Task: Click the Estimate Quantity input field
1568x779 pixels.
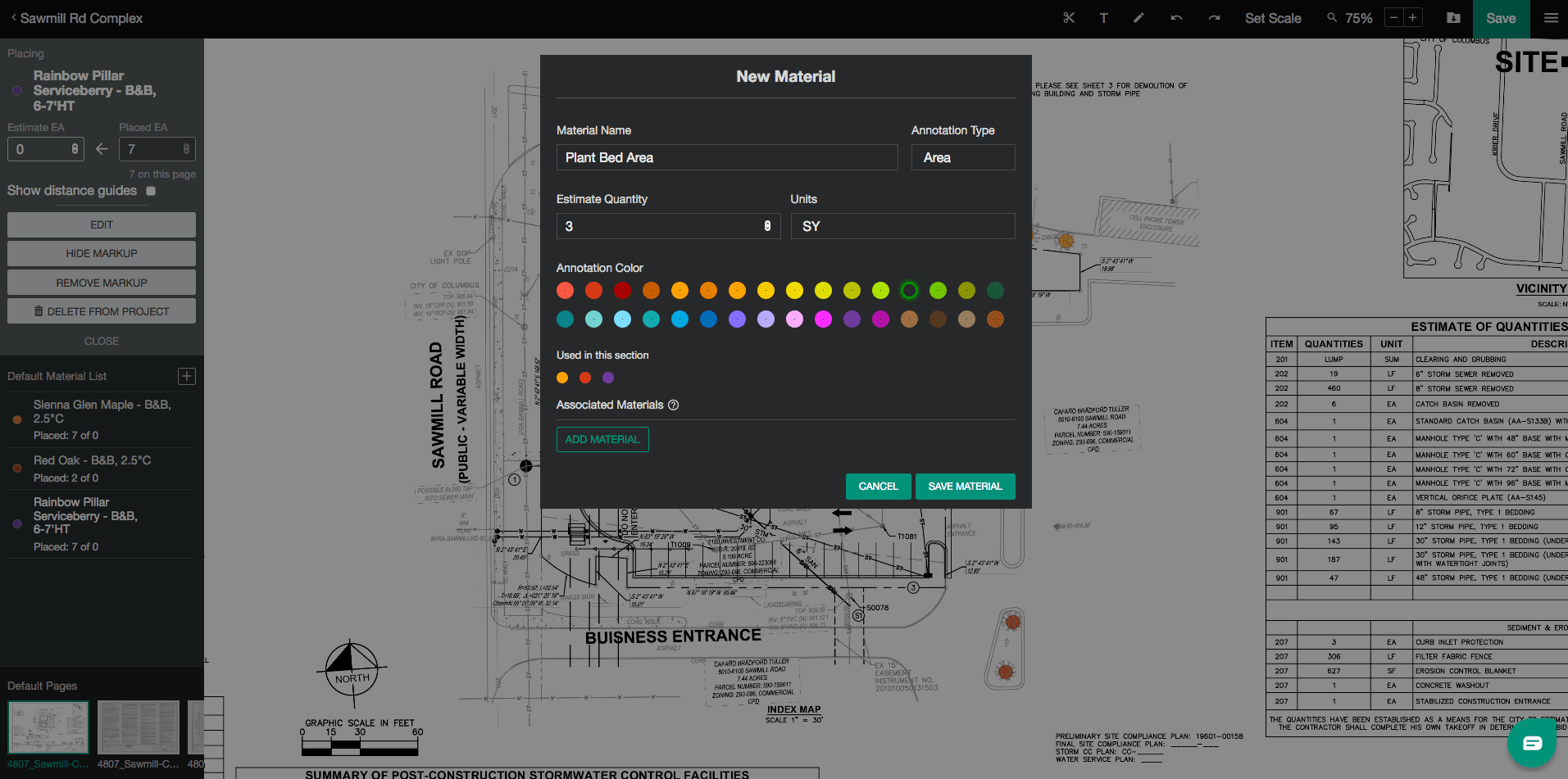Action: click(x=668, y=226)
